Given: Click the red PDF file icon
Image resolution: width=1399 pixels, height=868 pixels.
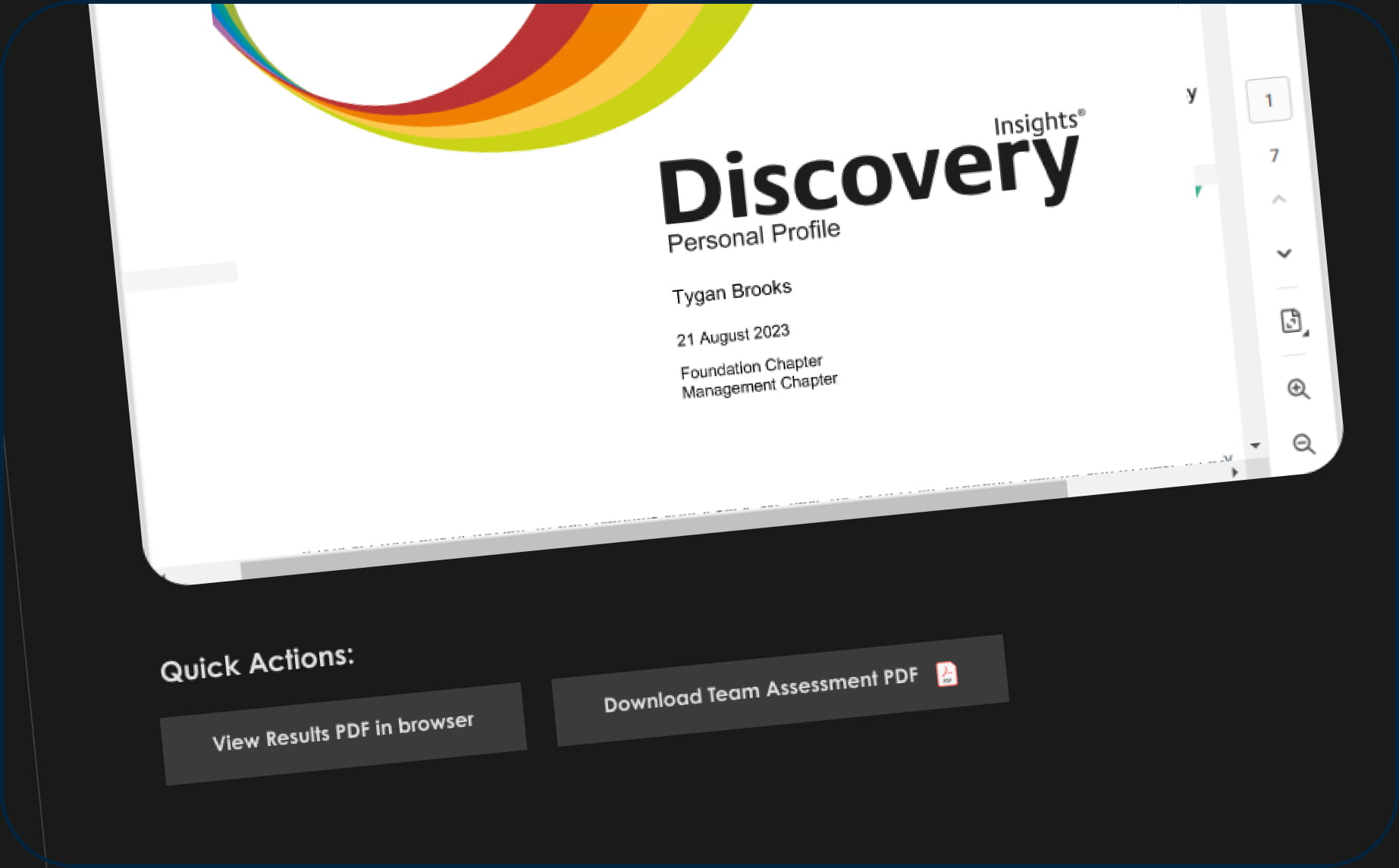Looking at the screenshot, I should [x=946, y=674].
